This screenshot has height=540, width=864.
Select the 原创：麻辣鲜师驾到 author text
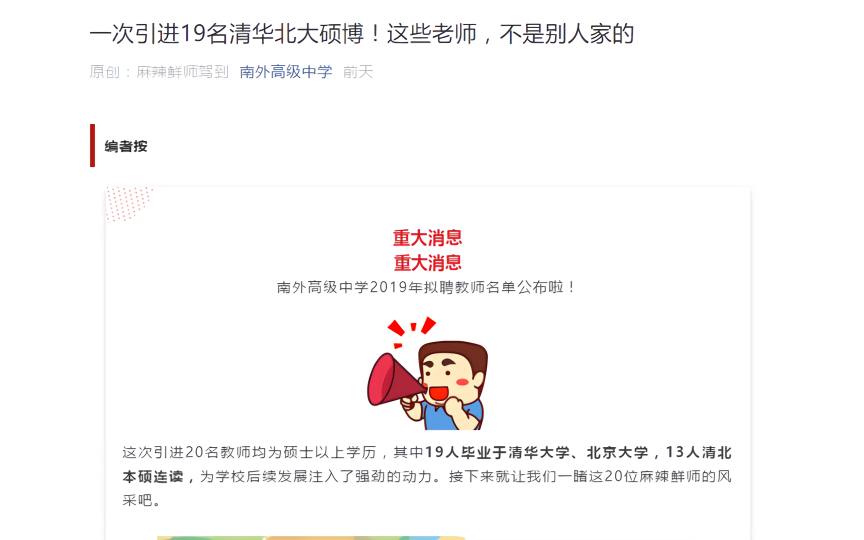[159, 72]
